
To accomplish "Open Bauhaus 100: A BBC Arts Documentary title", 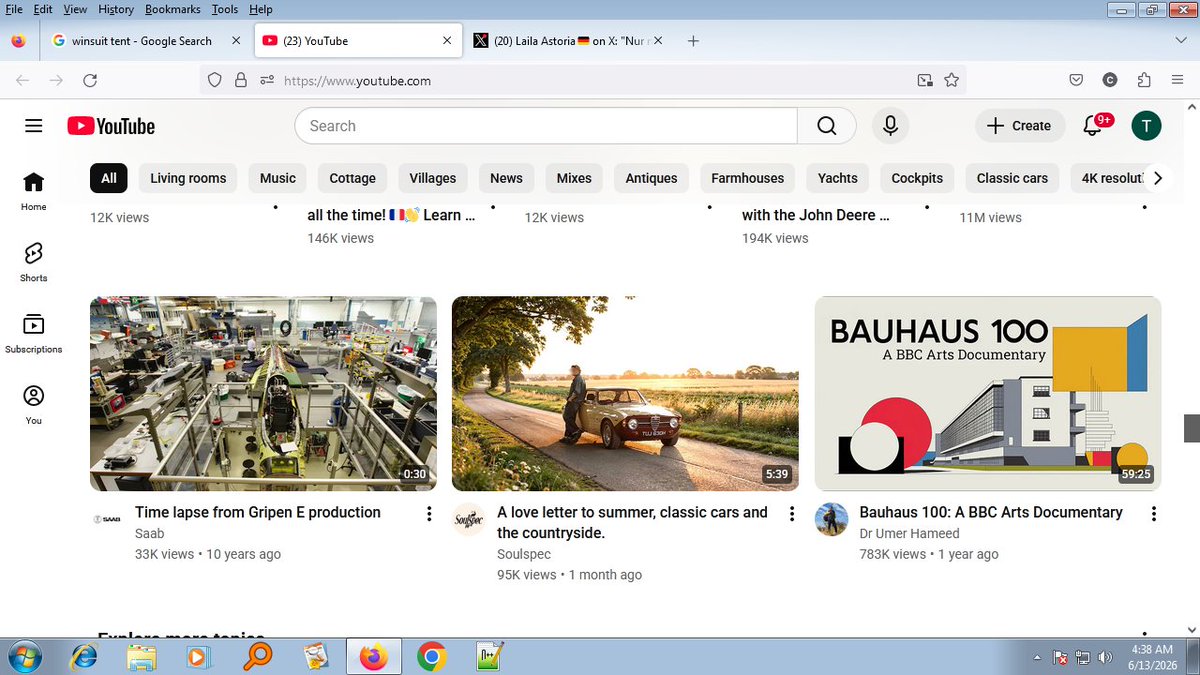I will [991, 512].
